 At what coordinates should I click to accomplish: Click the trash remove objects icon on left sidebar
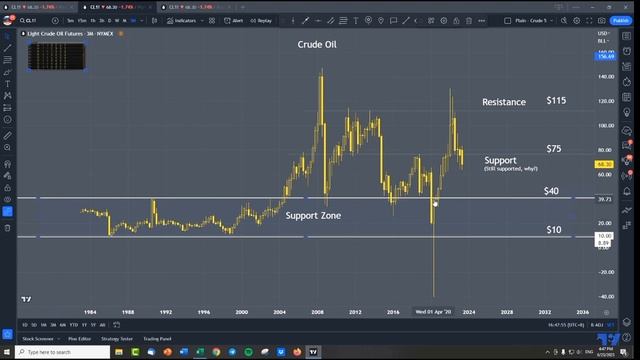(x=7, y=228)
